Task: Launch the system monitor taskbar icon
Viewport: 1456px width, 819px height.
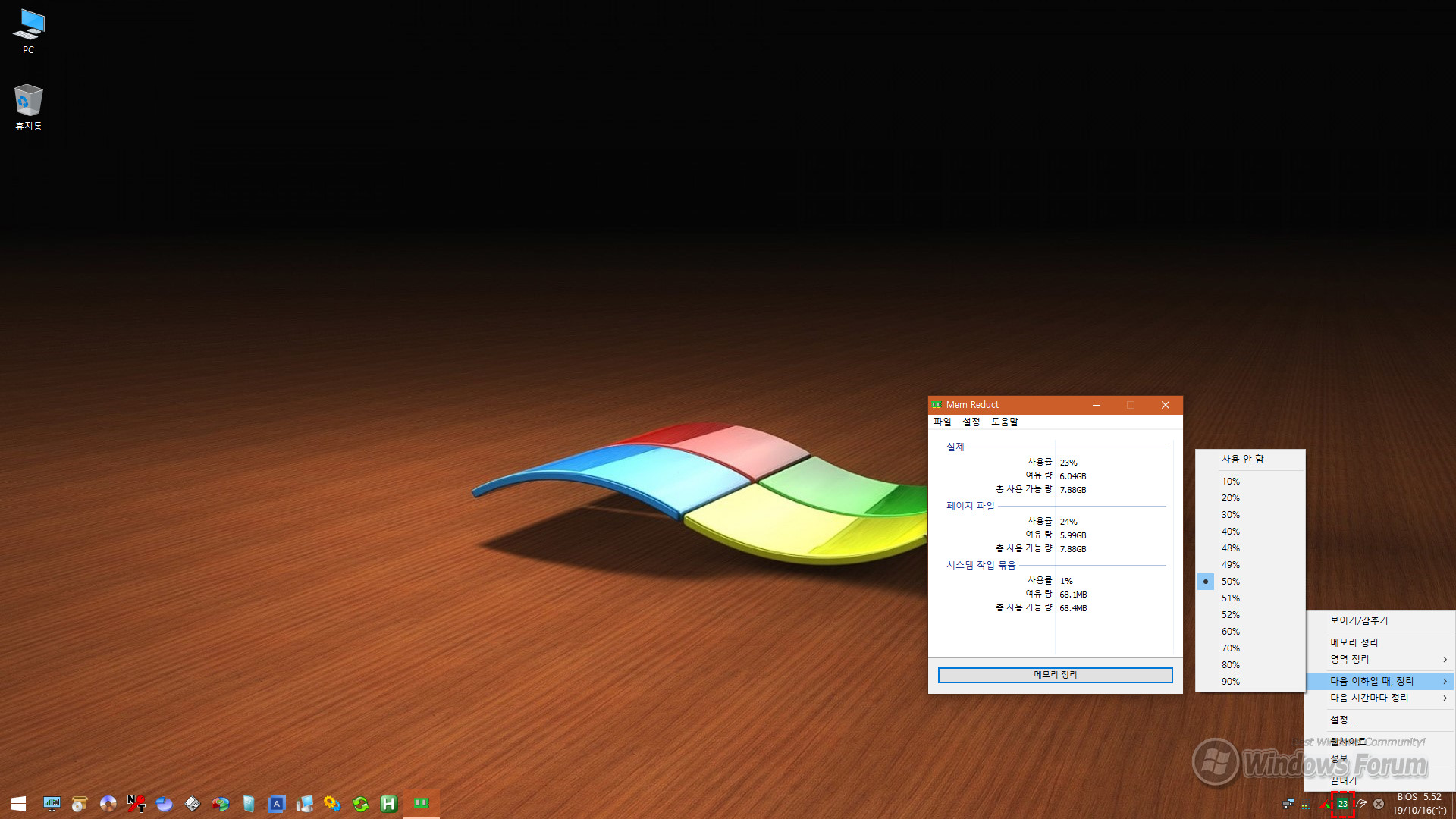Action: (x=52, y=804)
